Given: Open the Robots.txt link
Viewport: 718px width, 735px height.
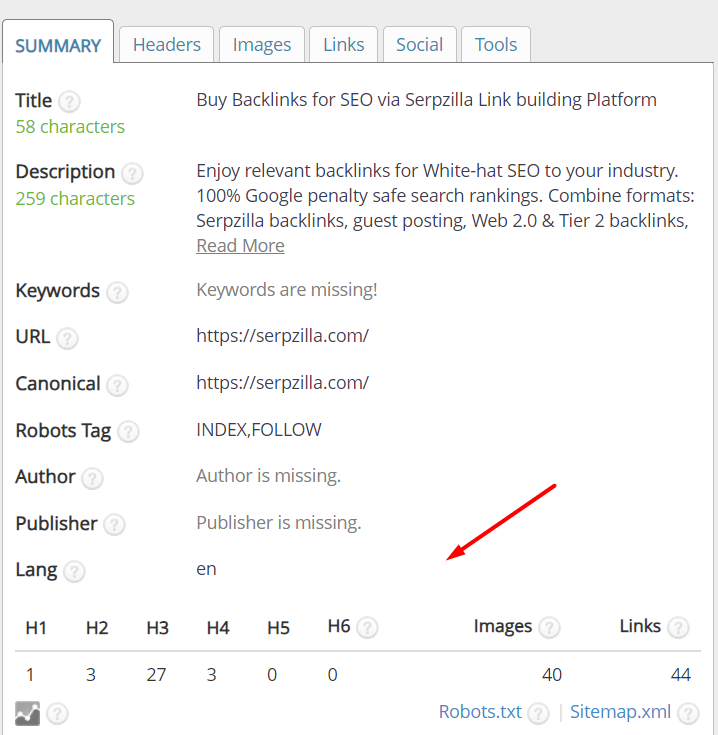Looking at the screenshot, I should click(480, 712).
